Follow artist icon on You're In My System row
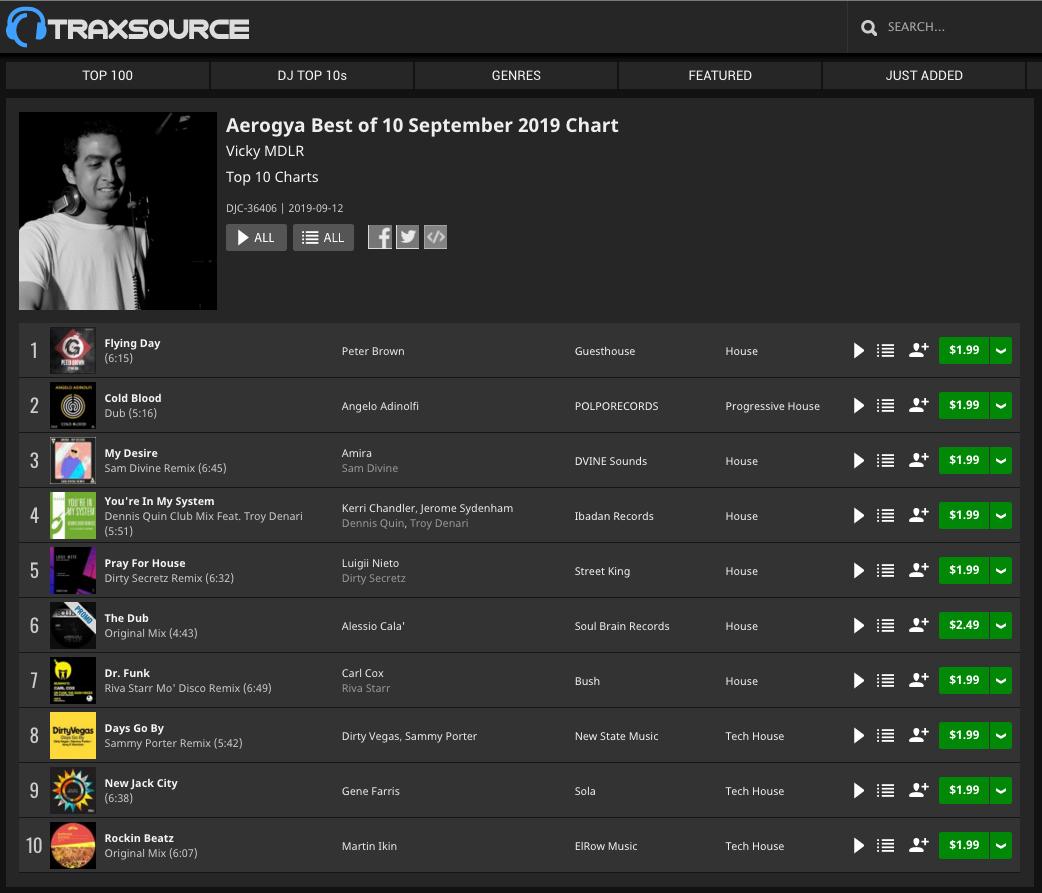This screenshot has width=1042, height=893. (918, 515)
